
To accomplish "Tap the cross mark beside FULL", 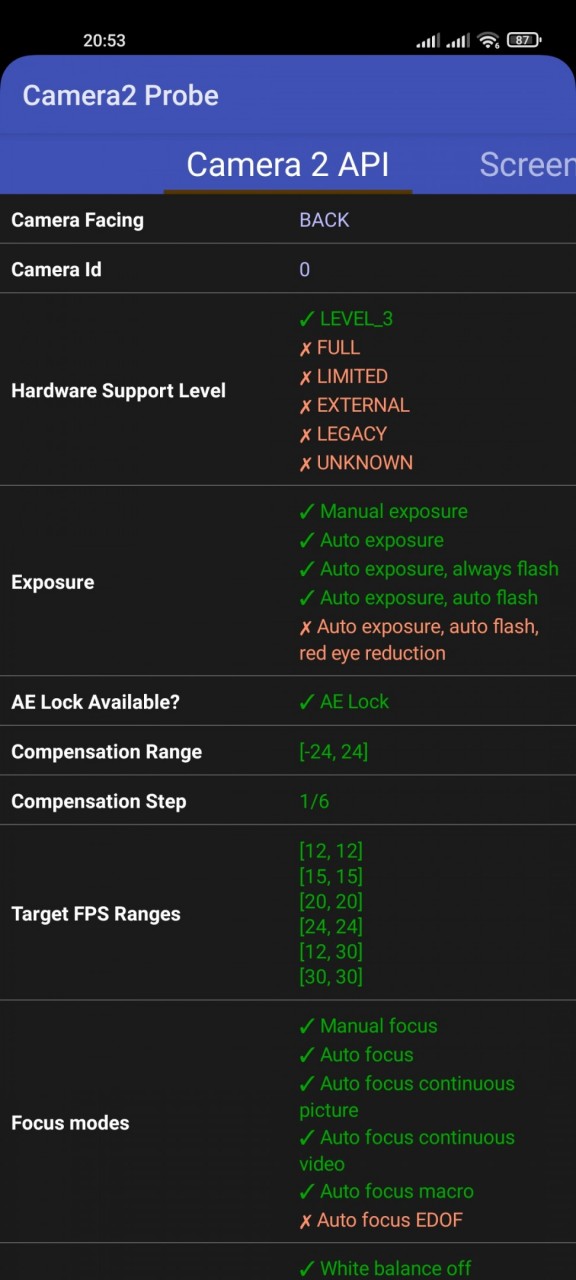I will (306, 348).
